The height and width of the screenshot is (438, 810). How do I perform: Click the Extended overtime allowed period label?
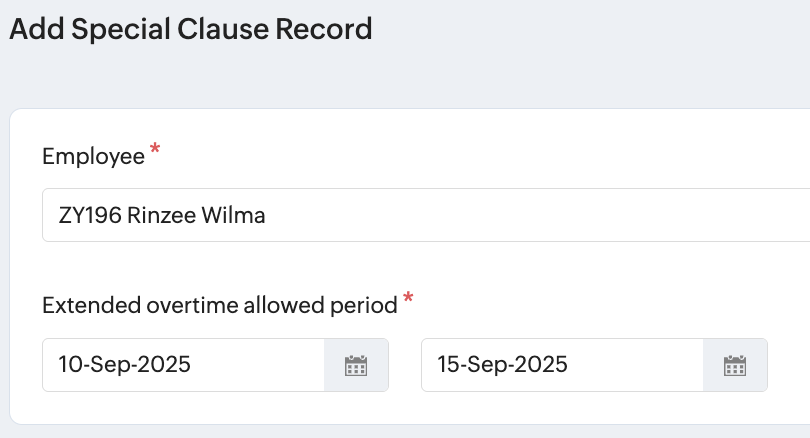tap(220, 305)
